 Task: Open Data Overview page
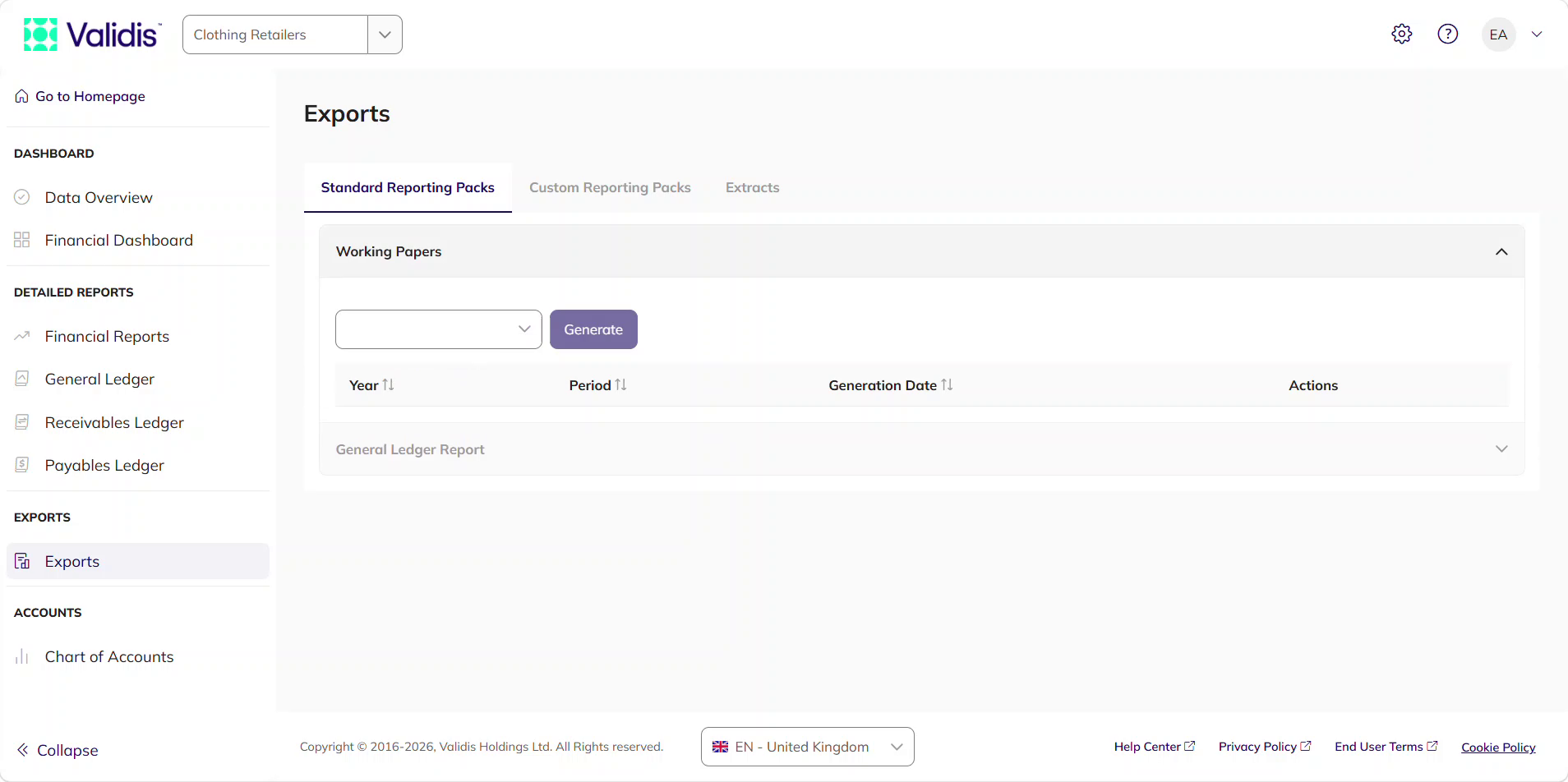pos(99,197)
